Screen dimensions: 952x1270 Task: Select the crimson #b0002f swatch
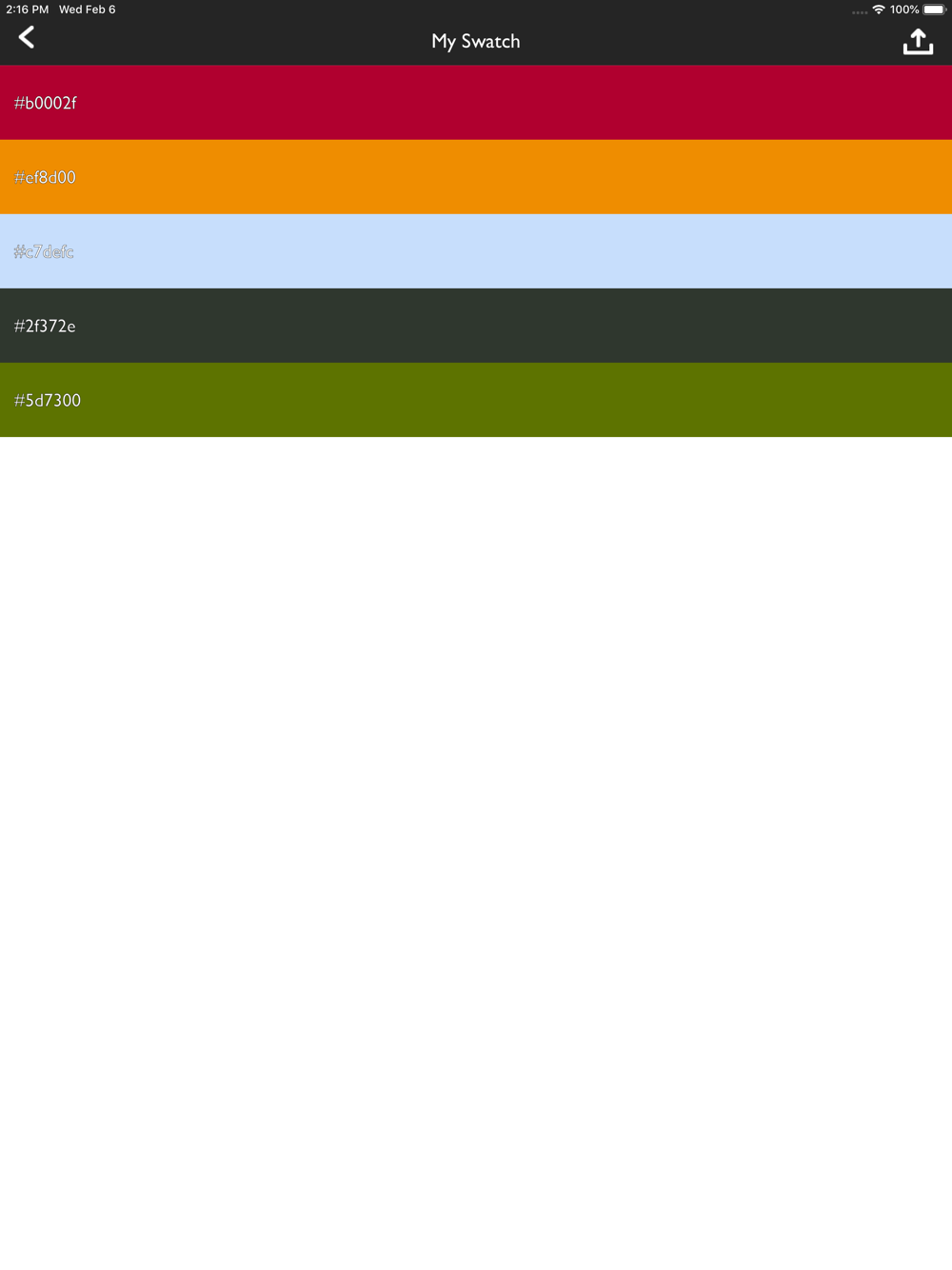coord(476,103)
